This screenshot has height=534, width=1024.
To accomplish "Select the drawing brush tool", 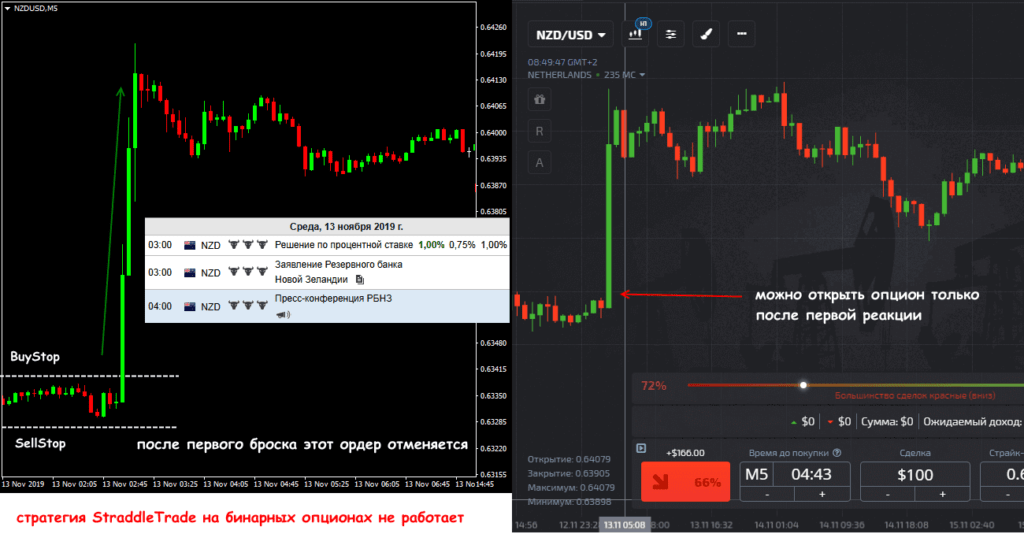I will 706,34.
